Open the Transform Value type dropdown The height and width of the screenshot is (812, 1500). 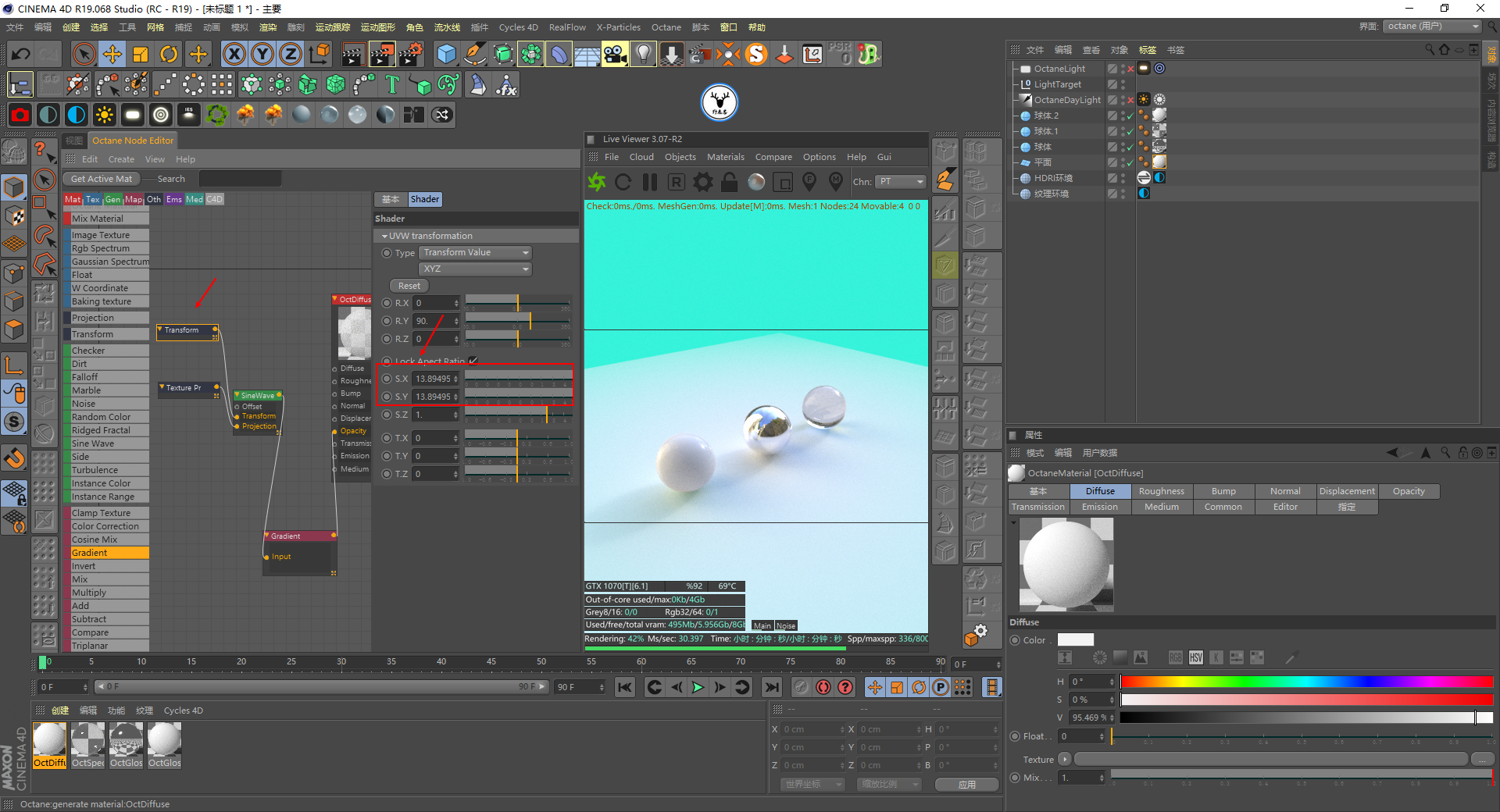pos(476,253)
